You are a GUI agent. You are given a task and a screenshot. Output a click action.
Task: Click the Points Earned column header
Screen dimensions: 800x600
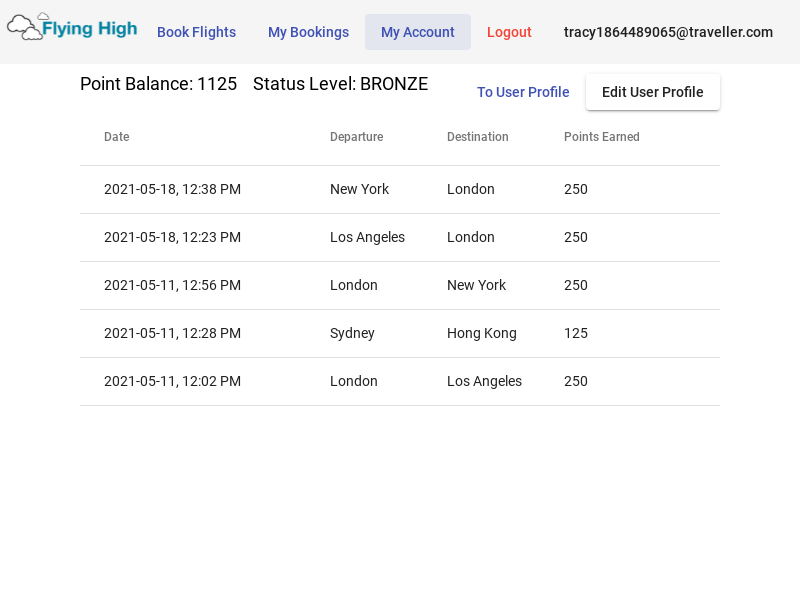[x=602, y=137]
